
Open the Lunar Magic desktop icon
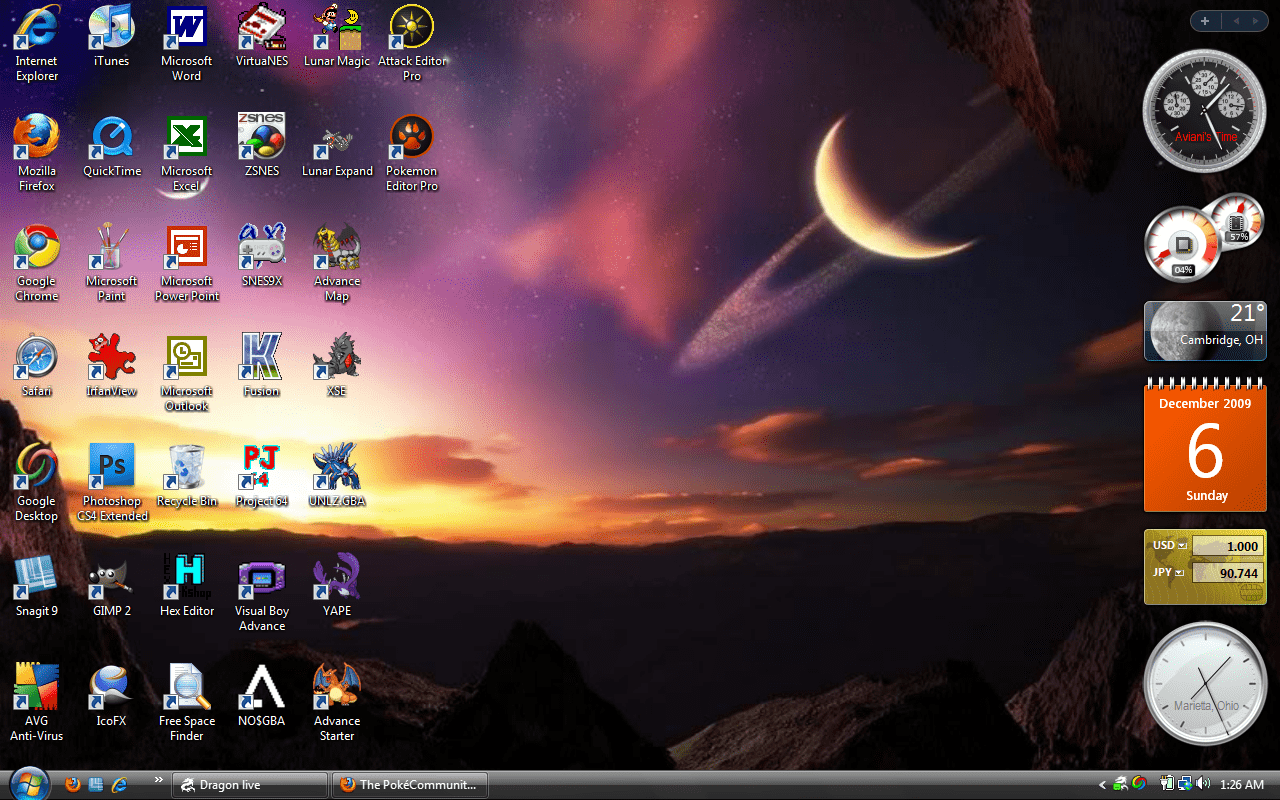(337, 36)
